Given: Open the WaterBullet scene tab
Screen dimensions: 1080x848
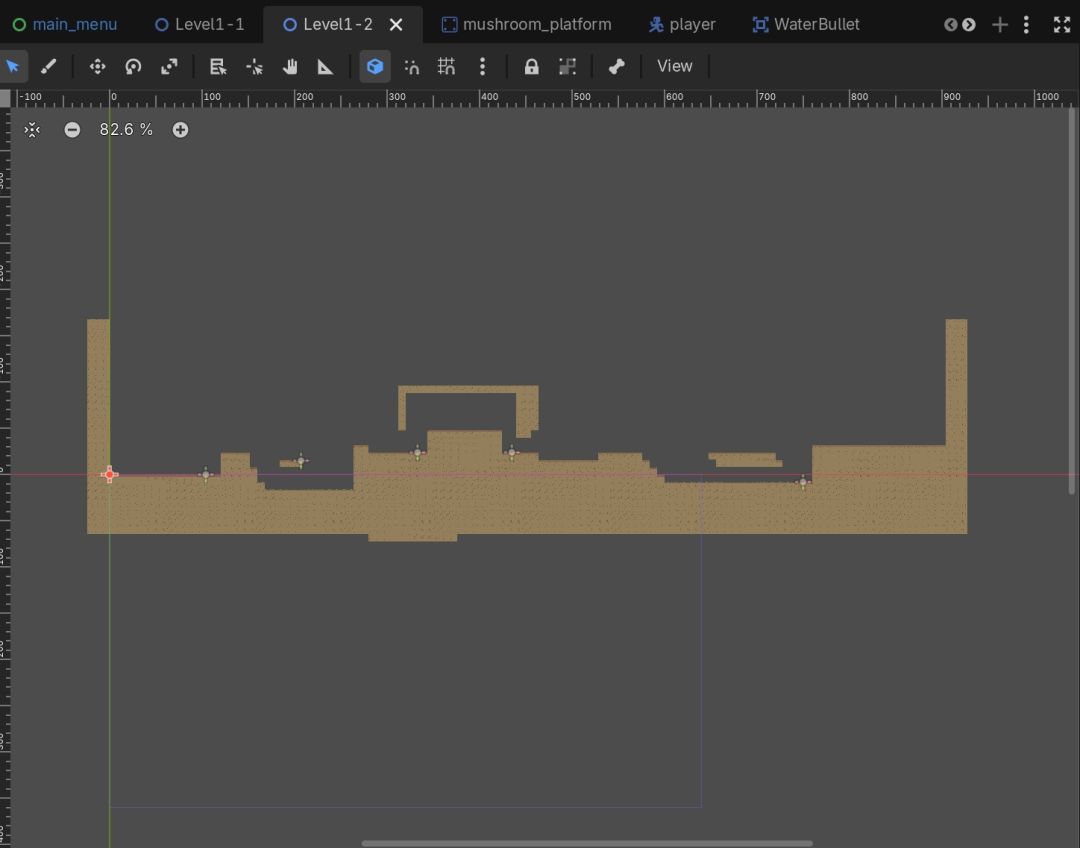Looking at the screenshot, I should point(806,25).
